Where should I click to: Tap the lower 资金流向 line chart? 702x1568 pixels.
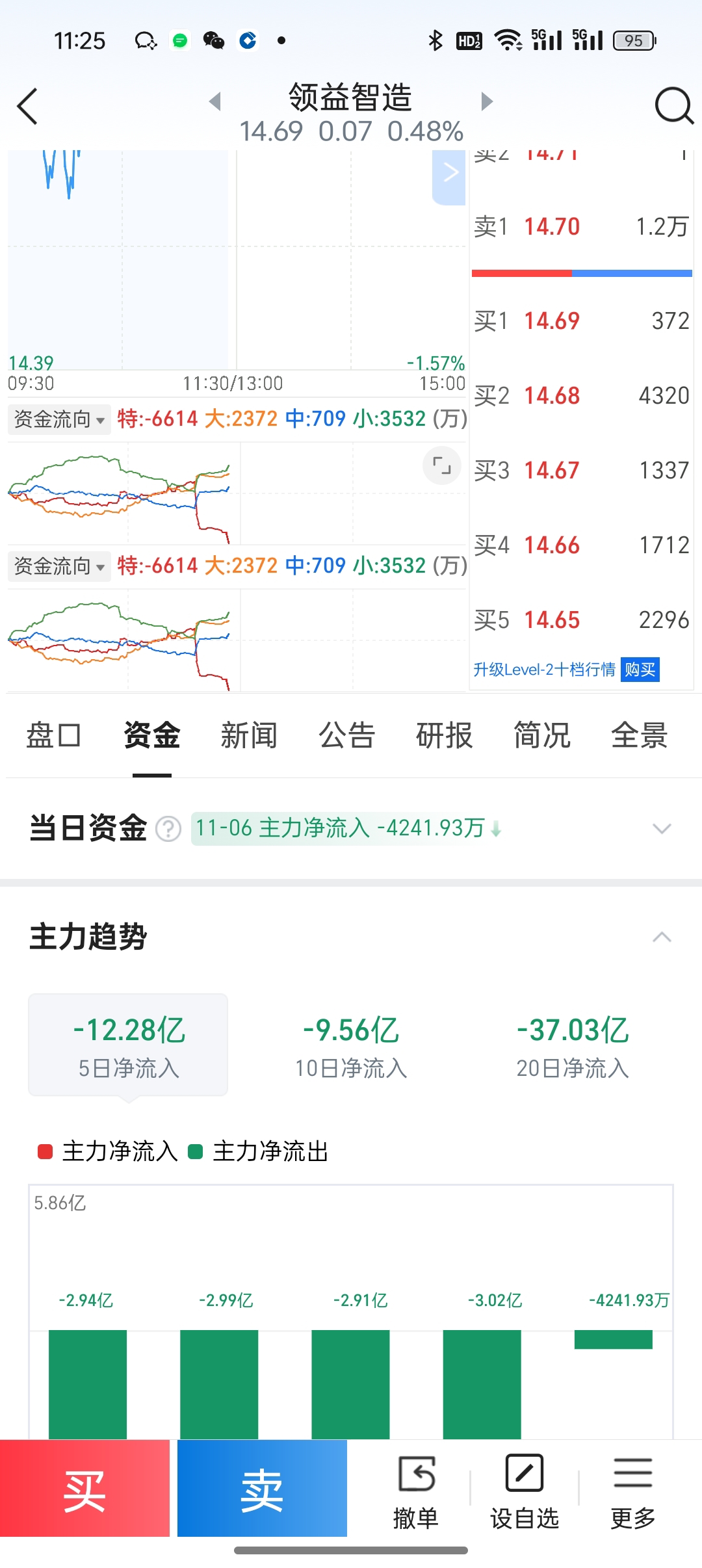pos(237,640)
